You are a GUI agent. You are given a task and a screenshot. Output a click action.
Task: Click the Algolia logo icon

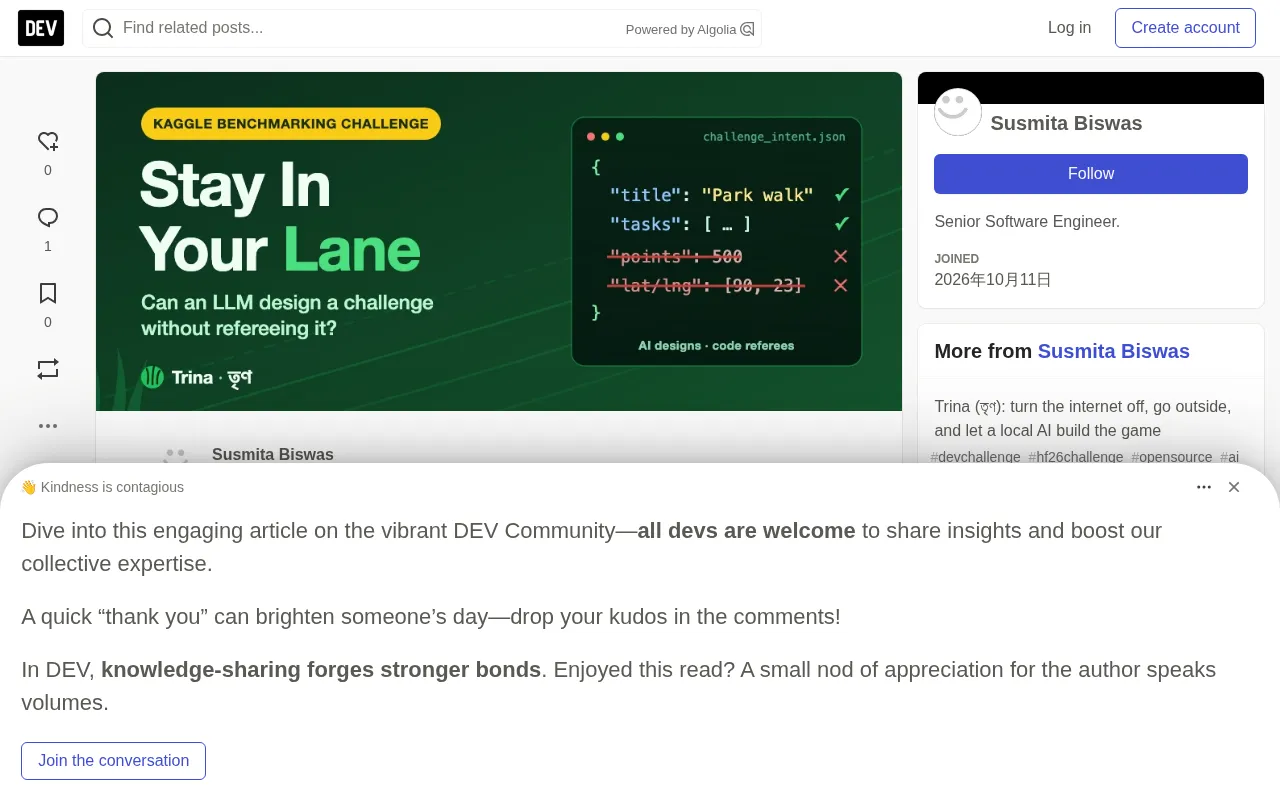(x=747, y=29)
